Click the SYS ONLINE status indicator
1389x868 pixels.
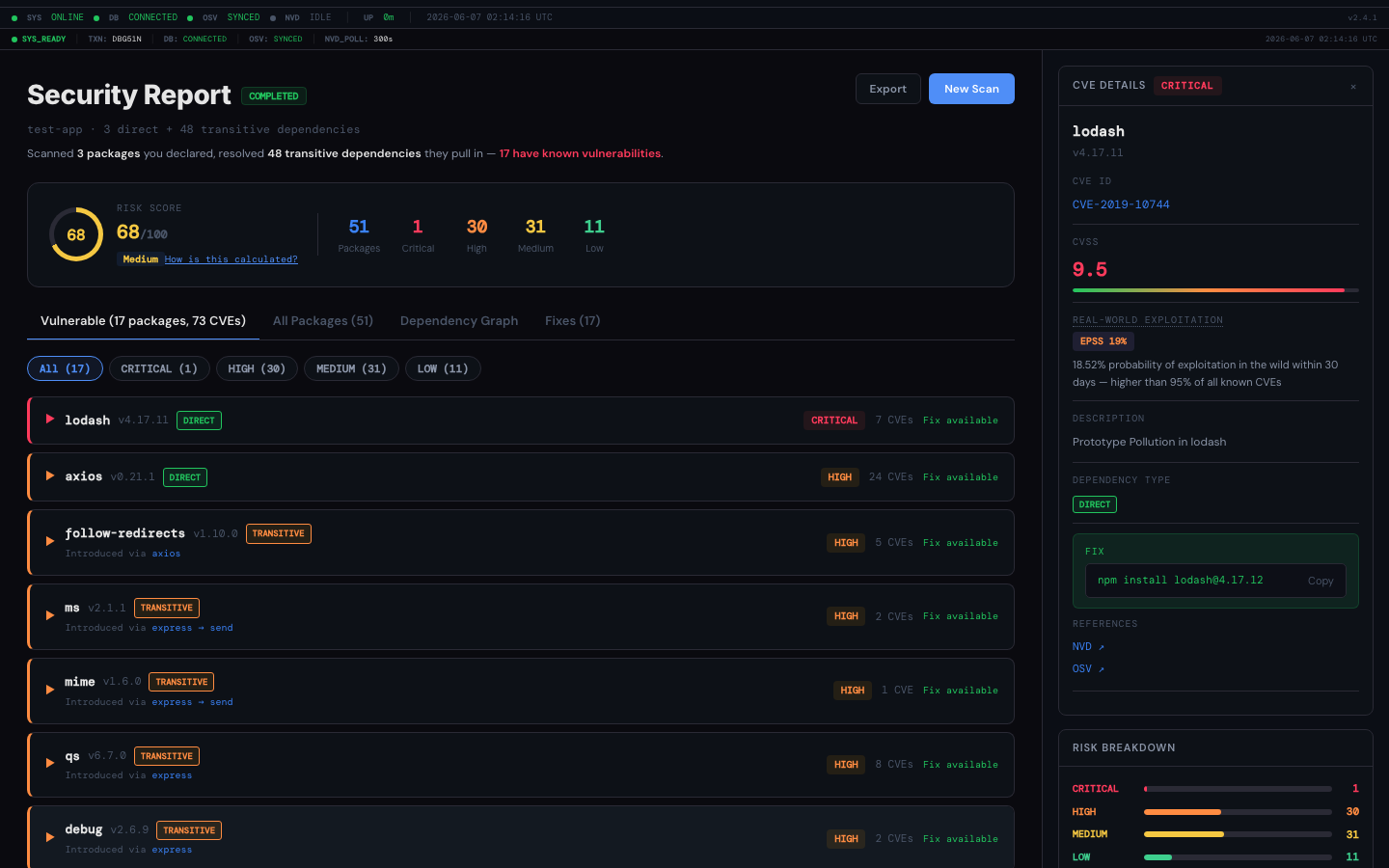[47, 17]
